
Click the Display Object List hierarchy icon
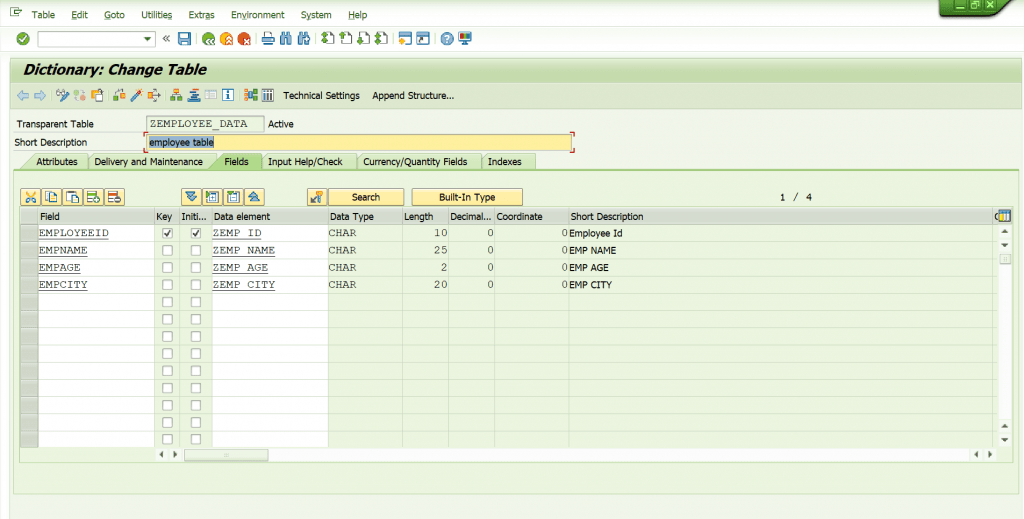pos(176,95)
